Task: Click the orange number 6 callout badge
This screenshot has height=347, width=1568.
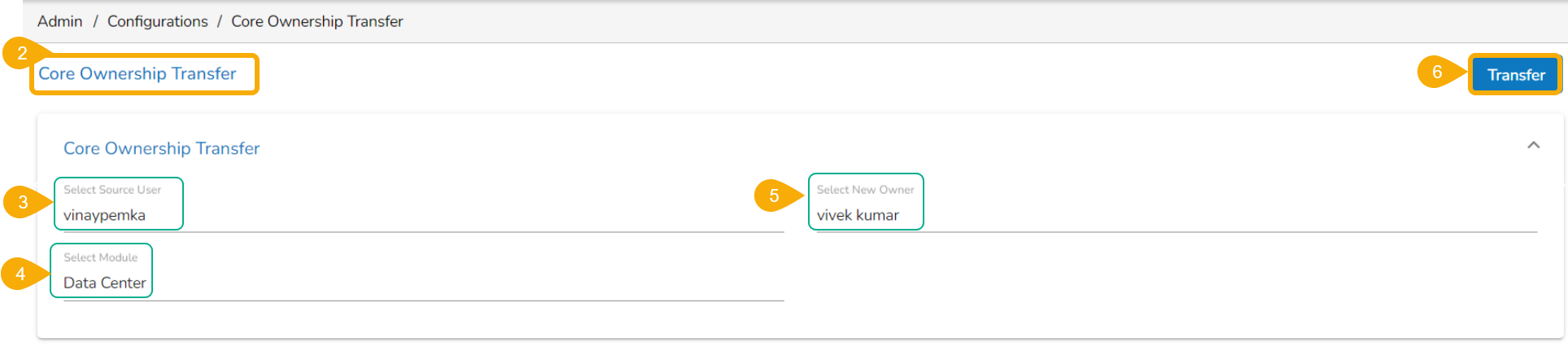Action: point(1436,72)
